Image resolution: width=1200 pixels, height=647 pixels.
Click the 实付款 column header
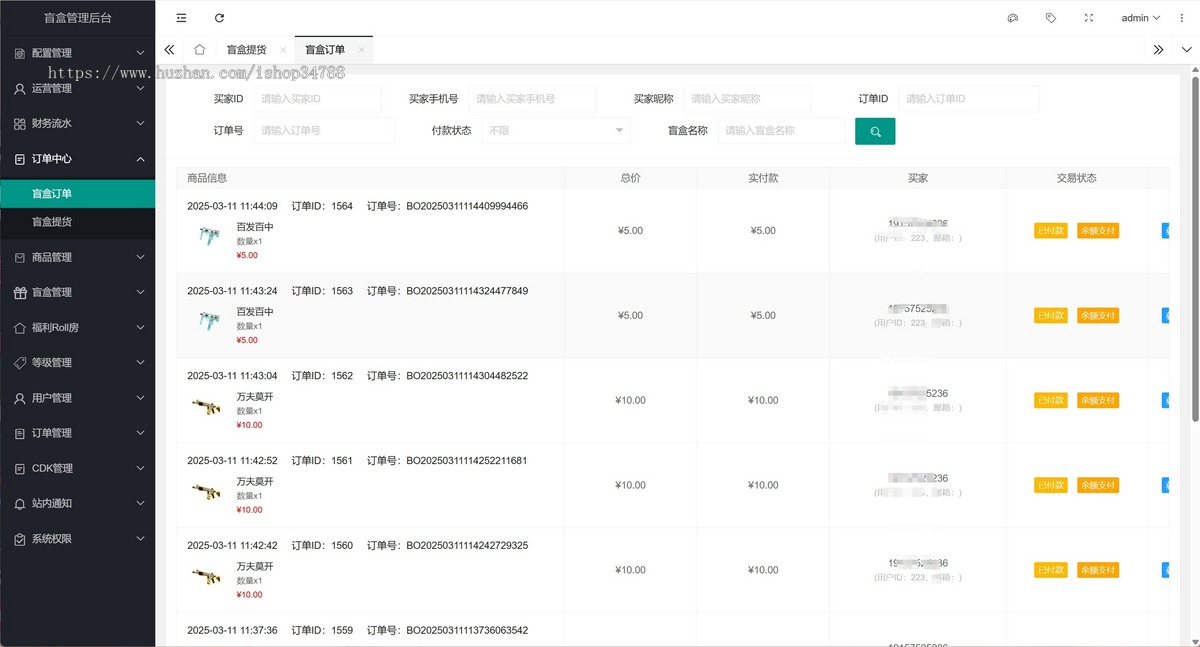click(x=763, y=178)
